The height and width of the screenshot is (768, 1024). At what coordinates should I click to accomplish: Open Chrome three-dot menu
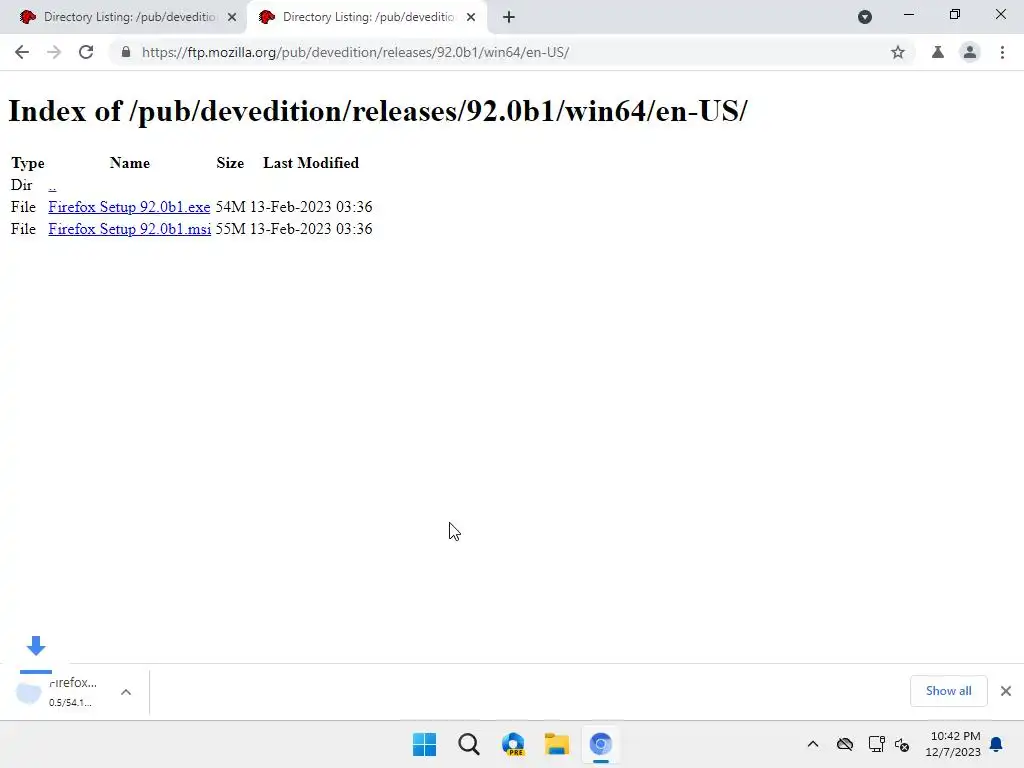[1002, 52]
